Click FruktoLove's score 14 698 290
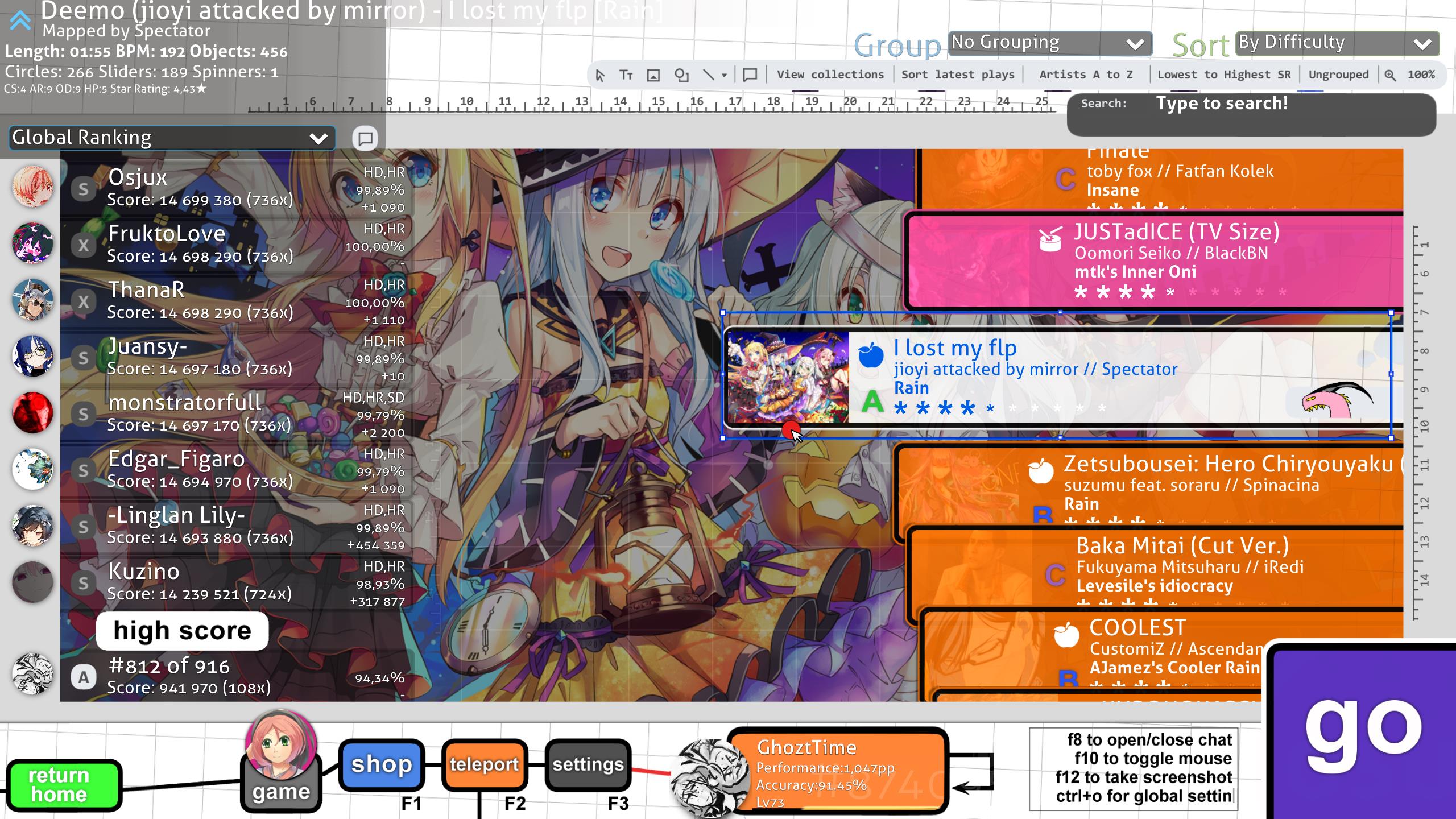The width and height of the screenshot is (1456, 819). tap(200, 257)
